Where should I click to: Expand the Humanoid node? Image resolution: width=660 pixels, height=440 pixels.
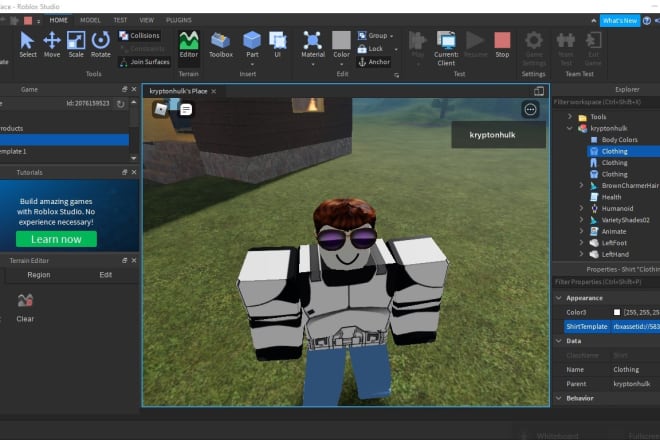click(x=581, y=208)
